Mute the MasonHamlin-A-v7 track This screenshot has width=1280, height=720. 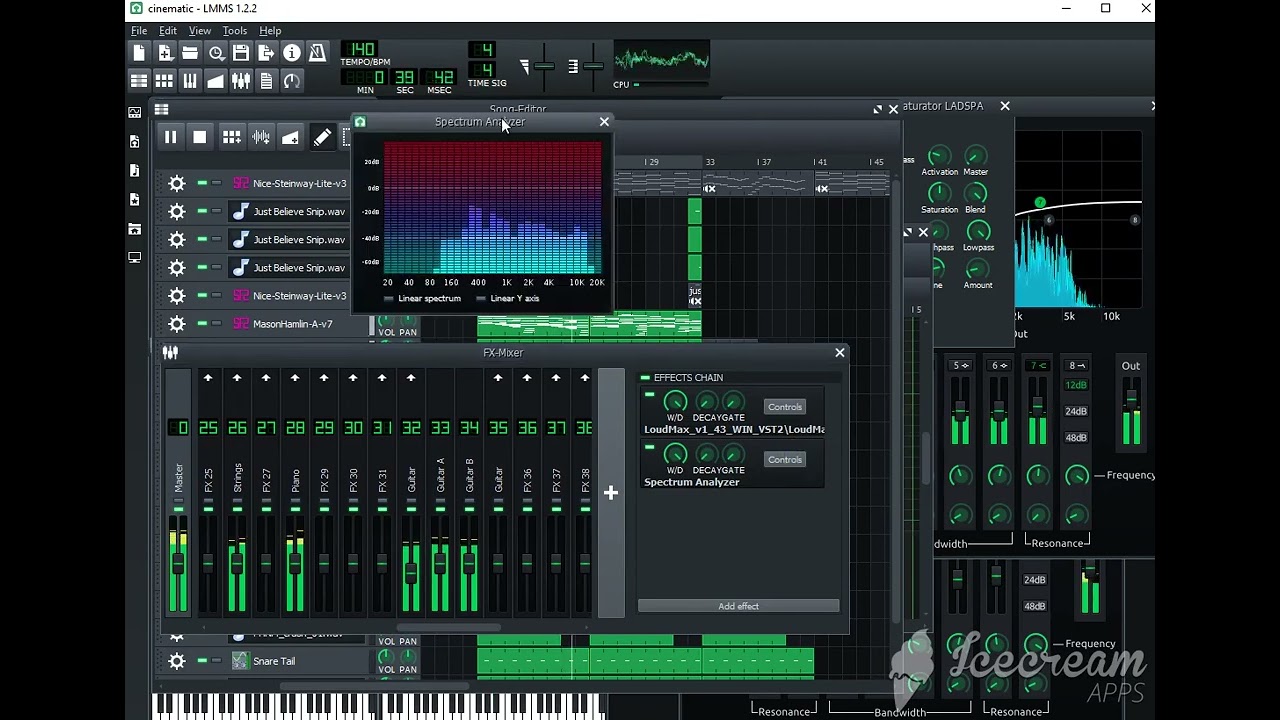coord(202,324)
